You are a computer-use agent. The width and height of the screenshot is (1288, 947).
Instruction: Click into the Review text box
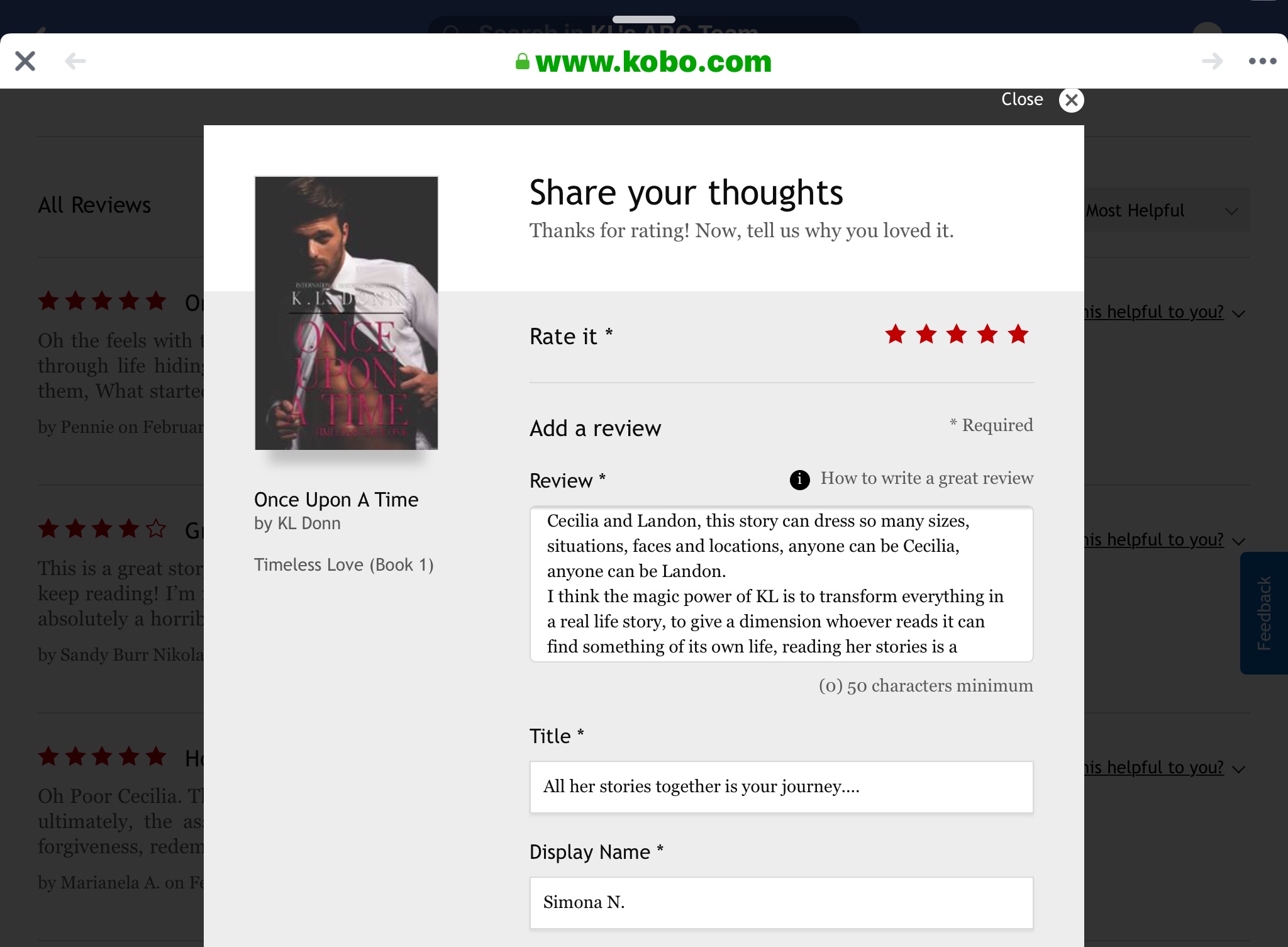pyautogui.click(x=781, y=584)
